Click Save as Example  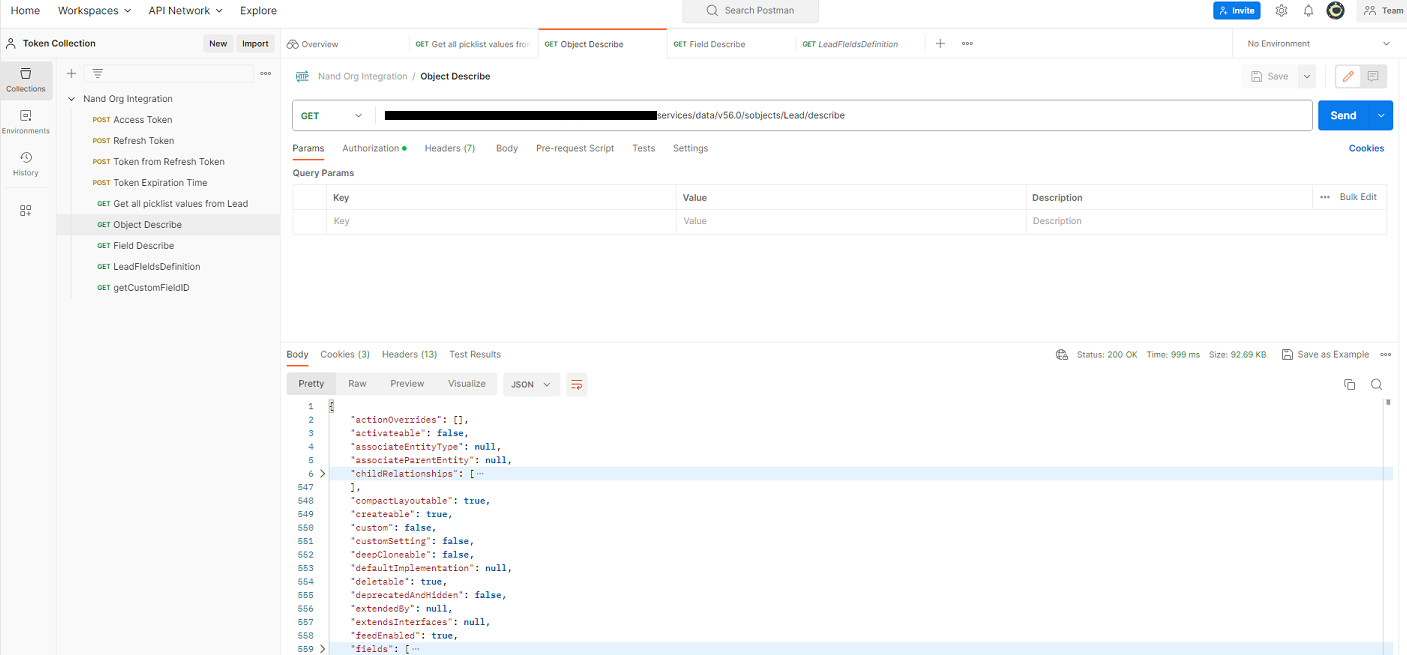tap(1326, 354)
